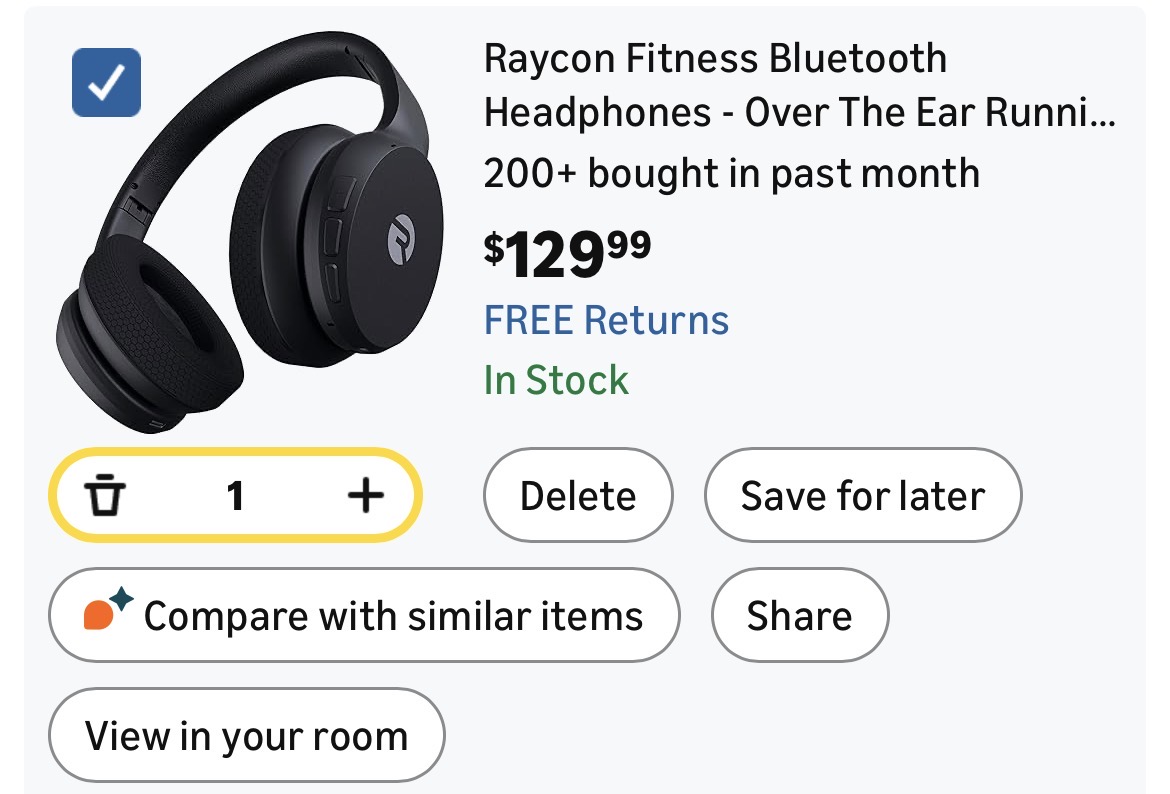This screenshot has height=794, width=1170.
Task: Increase quantity with the plus icon
Action: coord(365,495)
